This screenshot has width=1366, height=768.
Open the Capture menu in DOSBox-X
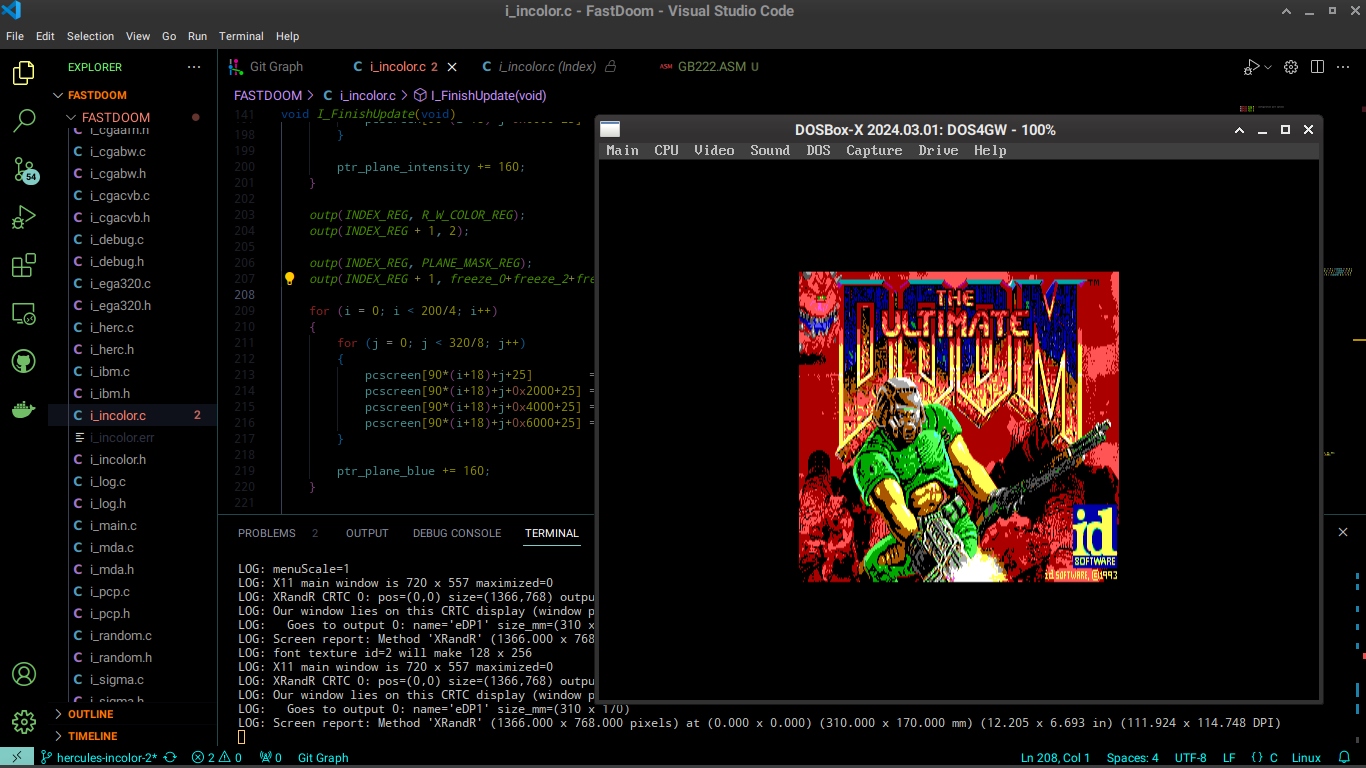click(x=874, y=150)
